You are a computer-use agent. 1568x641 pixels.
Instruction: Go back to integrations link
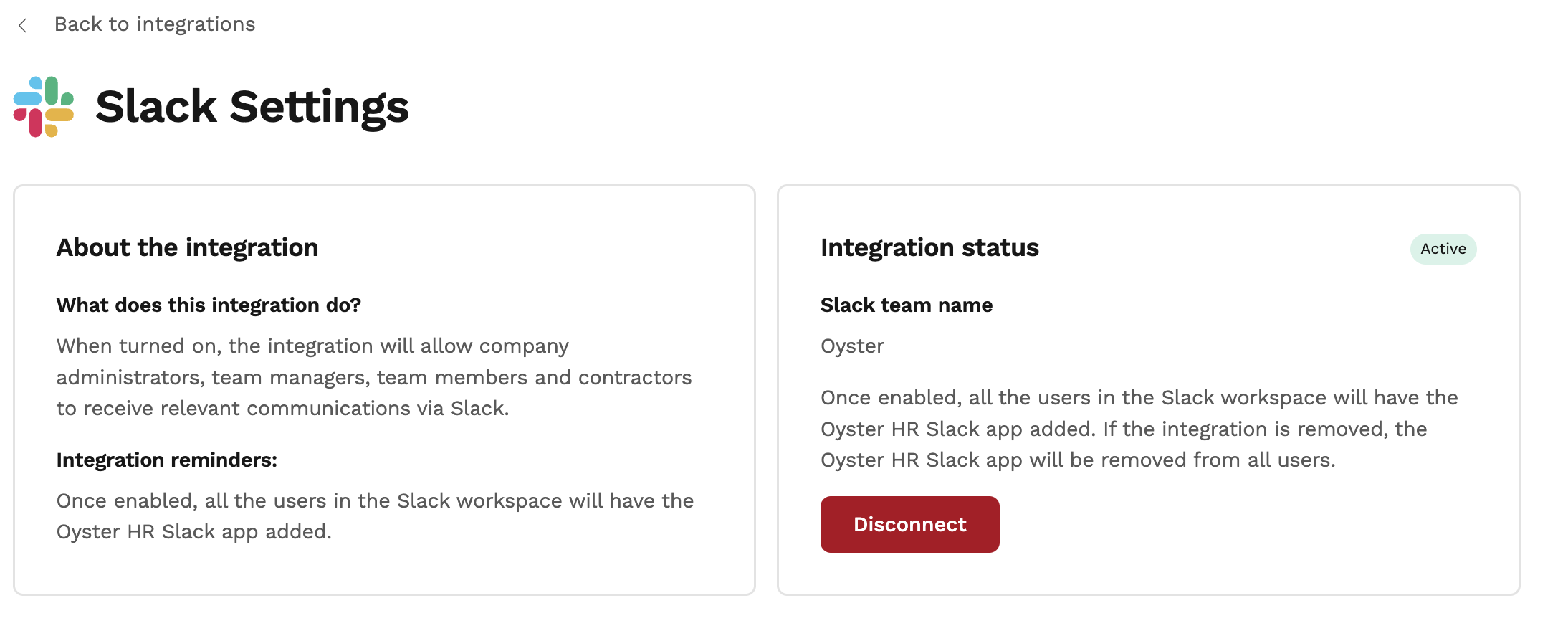pyautogui.click(x=155, y=24)
